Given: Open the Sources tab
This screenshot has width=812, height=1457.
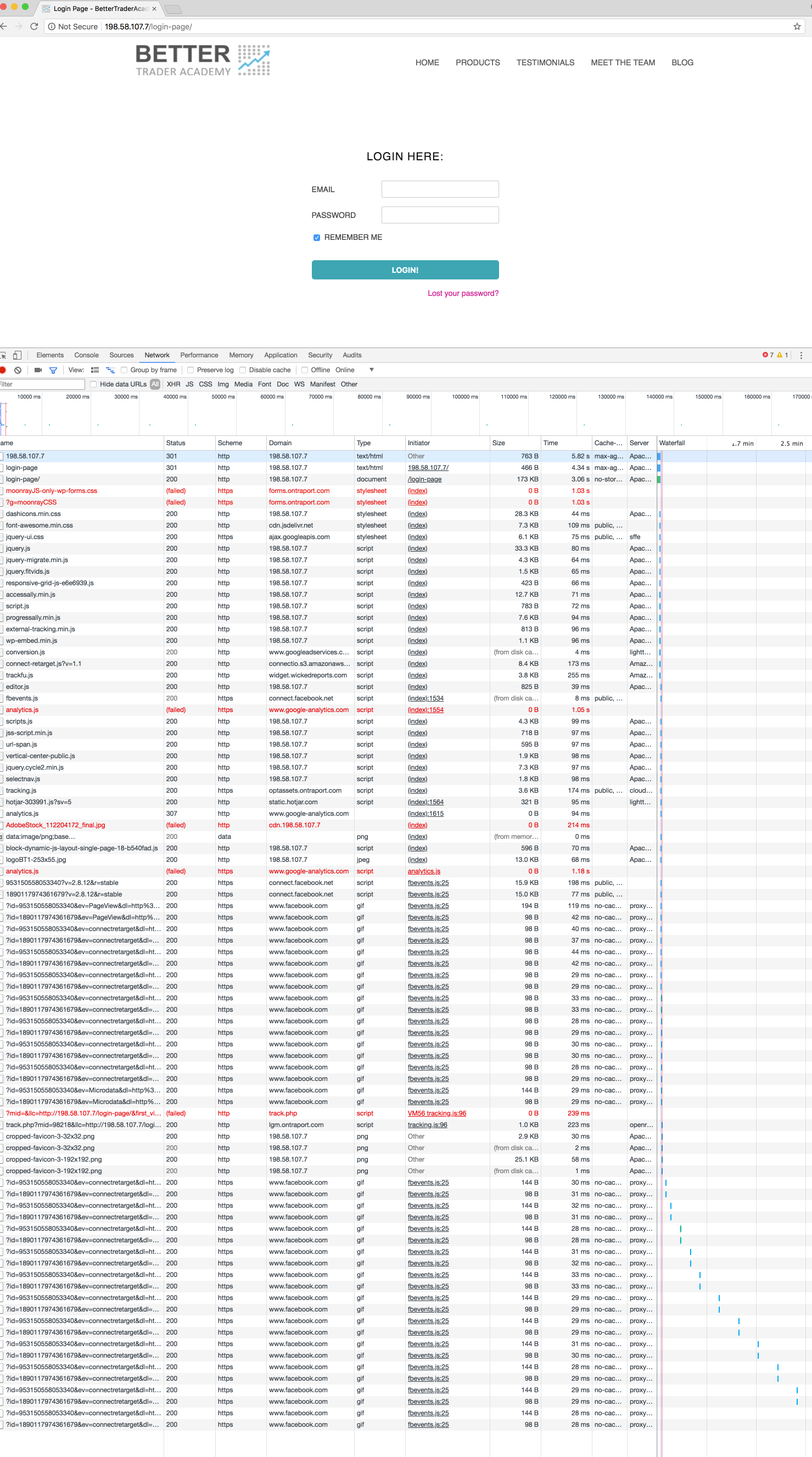Looking at the screenshot, I should (x=121, y=355).
